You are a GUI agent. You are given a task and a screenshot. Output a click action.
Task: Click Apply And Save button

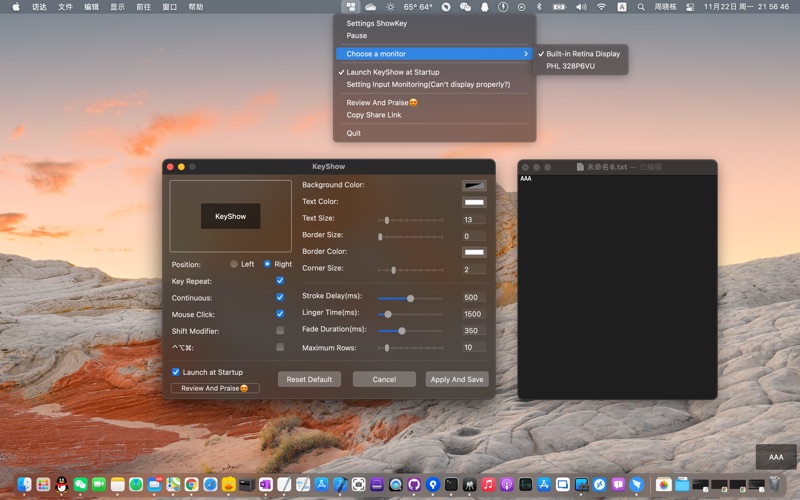point(457,379)
